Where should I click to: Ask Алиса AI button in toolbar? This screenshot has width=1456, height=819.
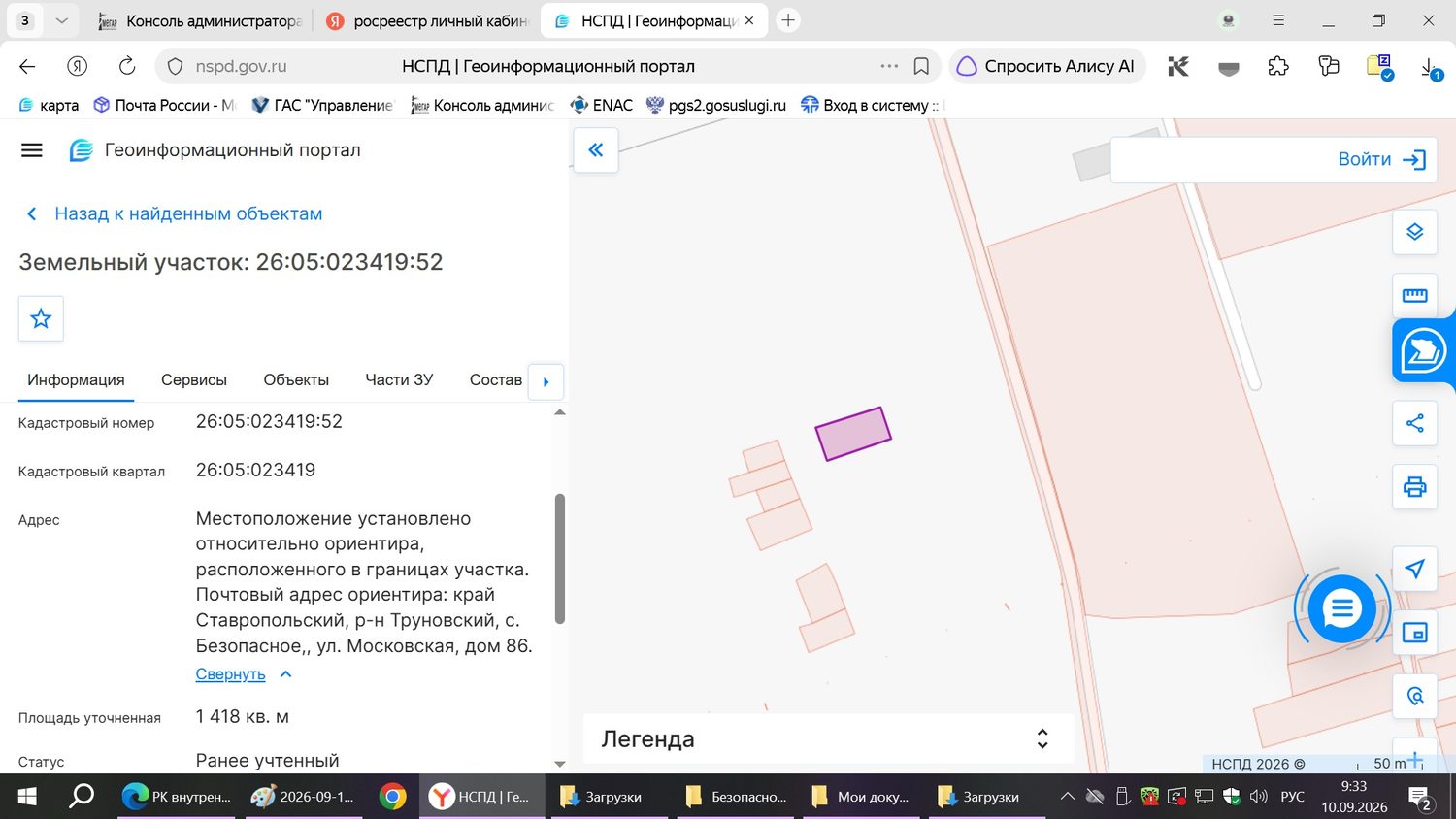tap(1046, 66)
